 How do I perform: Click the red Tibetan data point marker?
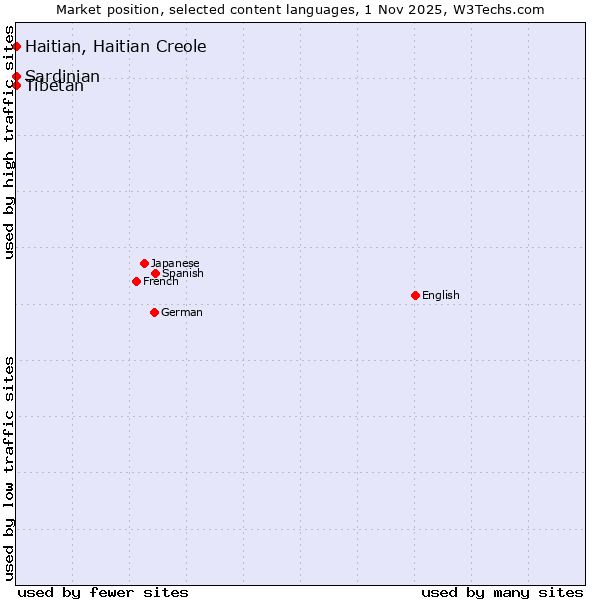(x=16, y=85)
